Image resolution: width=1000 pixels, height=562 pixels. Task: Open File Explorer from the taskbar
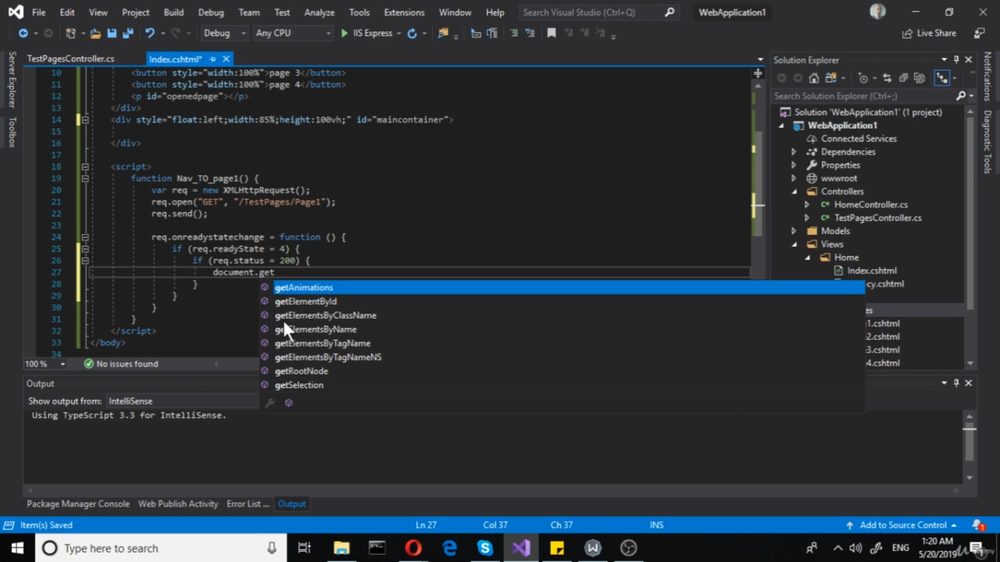pos(342,548)
